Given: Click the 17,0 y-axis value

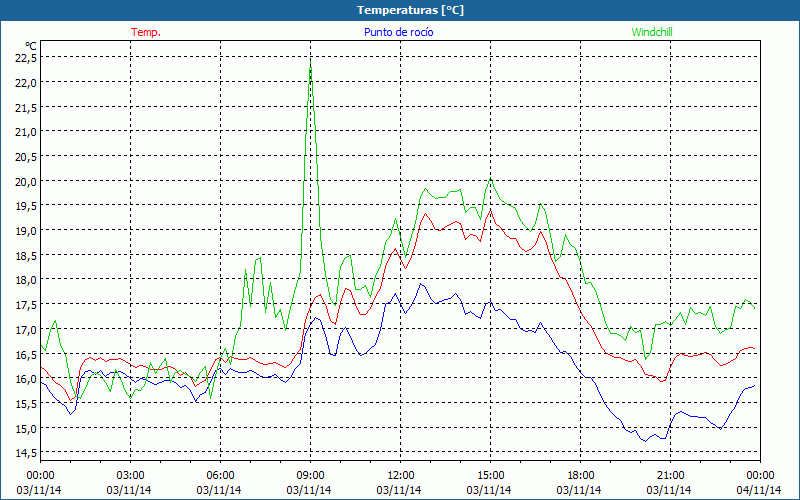Looking at the screenshot, I should tap(26, 329).
